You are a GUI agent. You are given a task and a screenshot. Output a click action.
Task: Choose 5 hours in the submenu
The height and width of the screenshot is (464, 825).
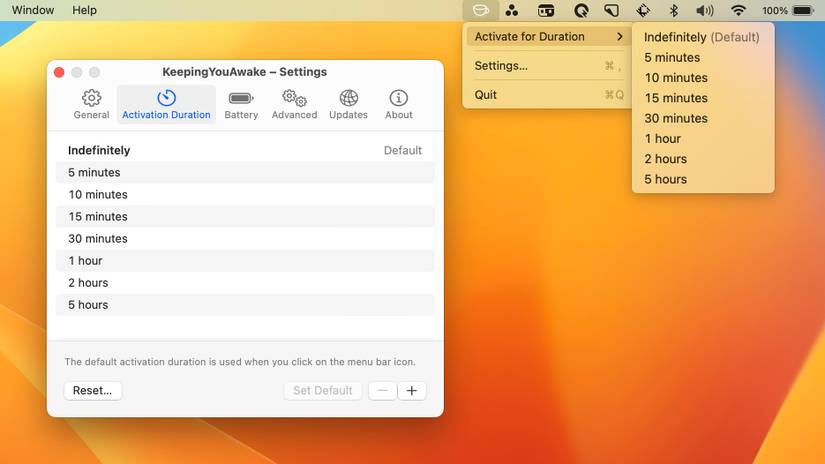(703, 179)
